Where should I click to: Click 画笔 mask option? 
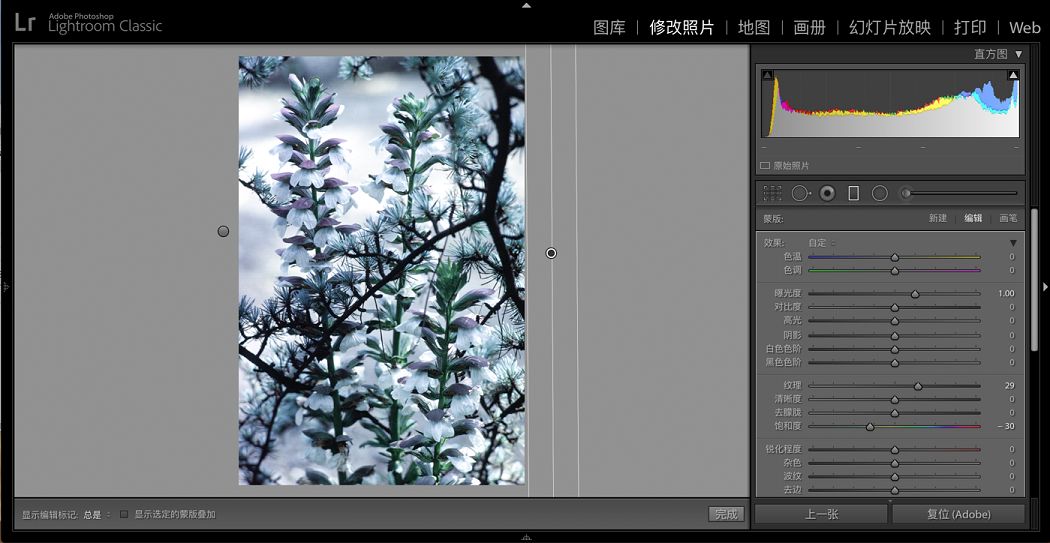click(x=1008, y=218)
